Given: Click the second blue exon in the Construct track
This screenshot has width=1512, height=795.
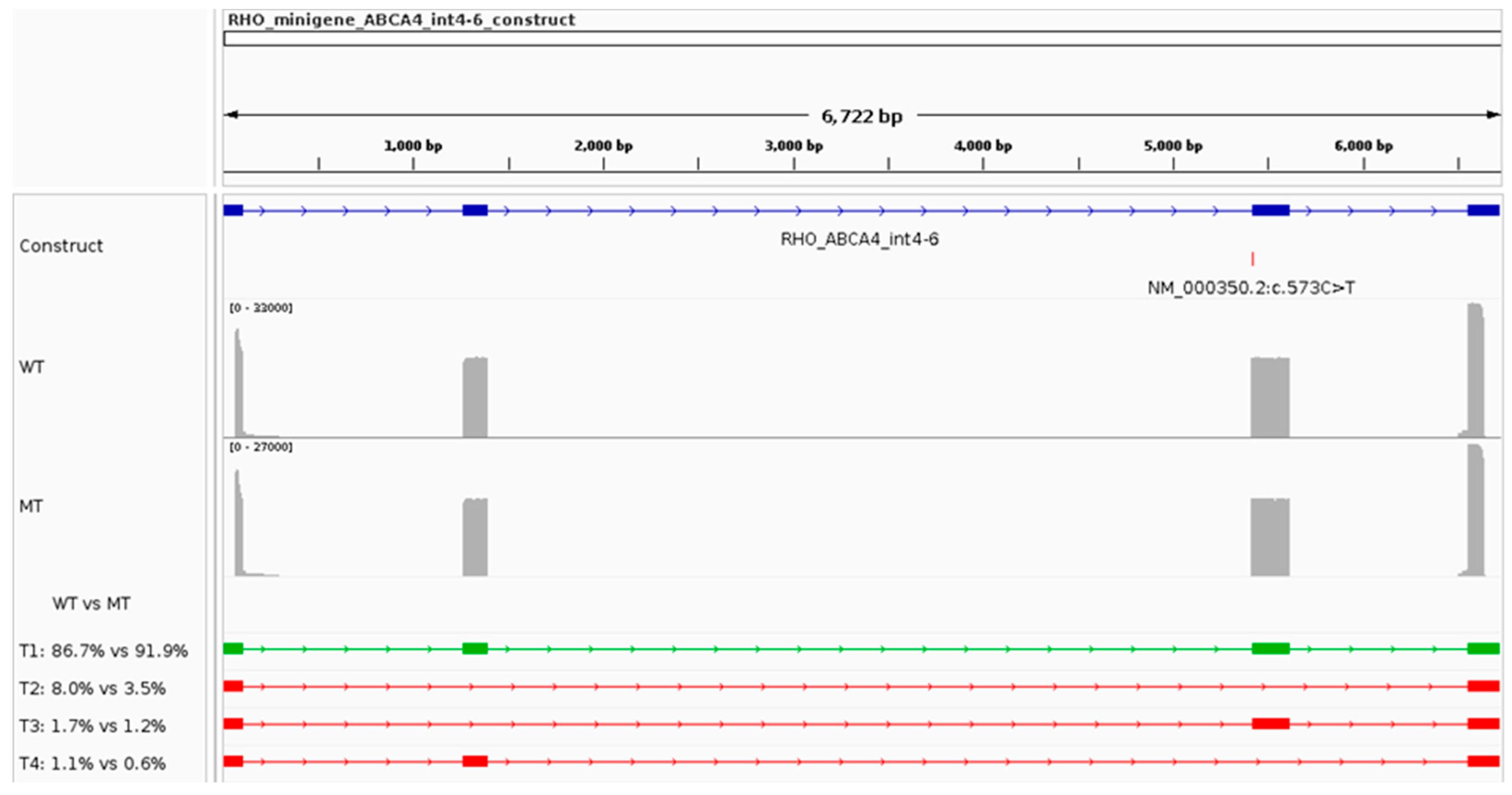Looking at the screenshot, I should click(x=475, y=210).
